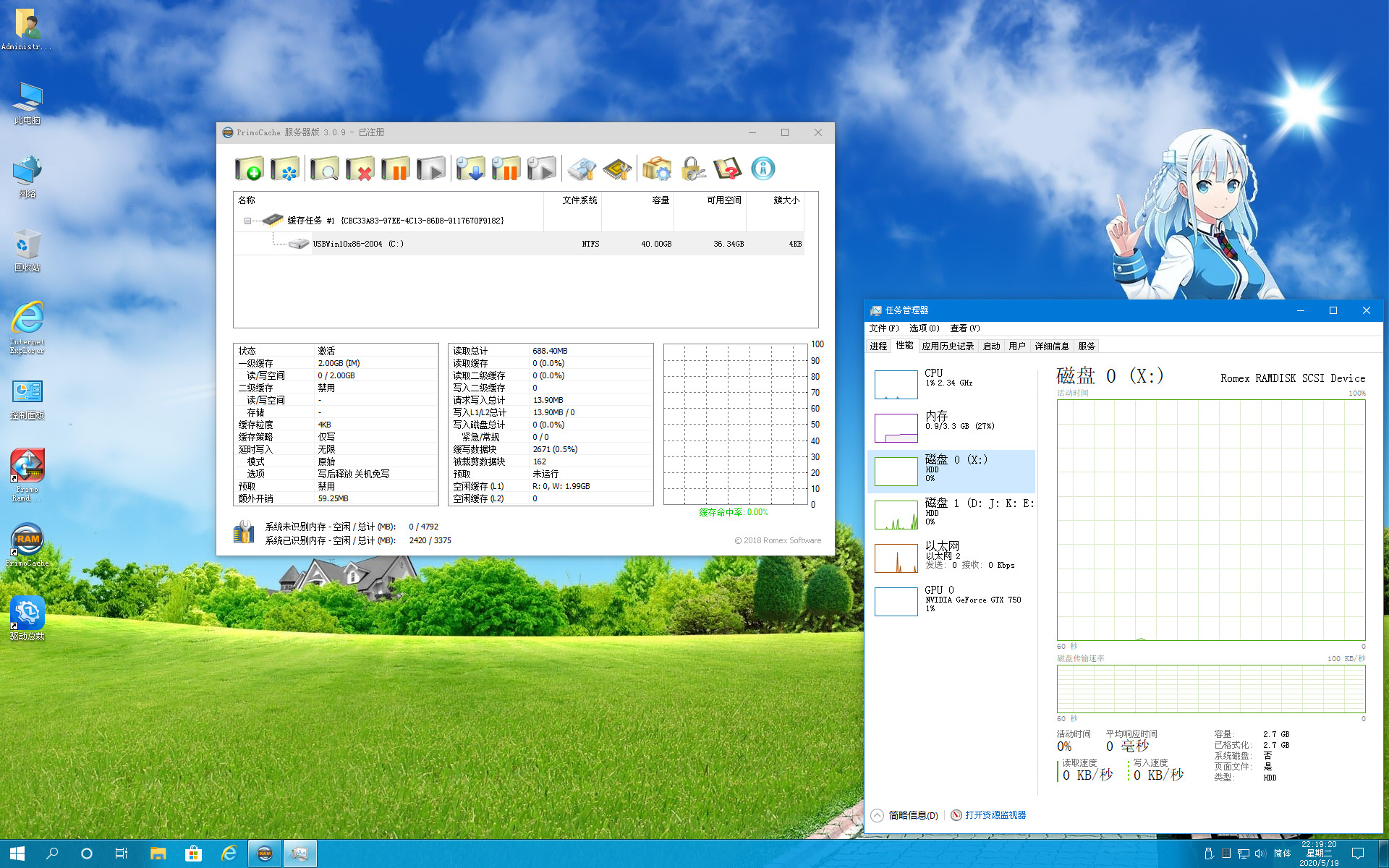Open cache task properties with the magnifier icon
The image size is (1389, 868).
(324, 169)
